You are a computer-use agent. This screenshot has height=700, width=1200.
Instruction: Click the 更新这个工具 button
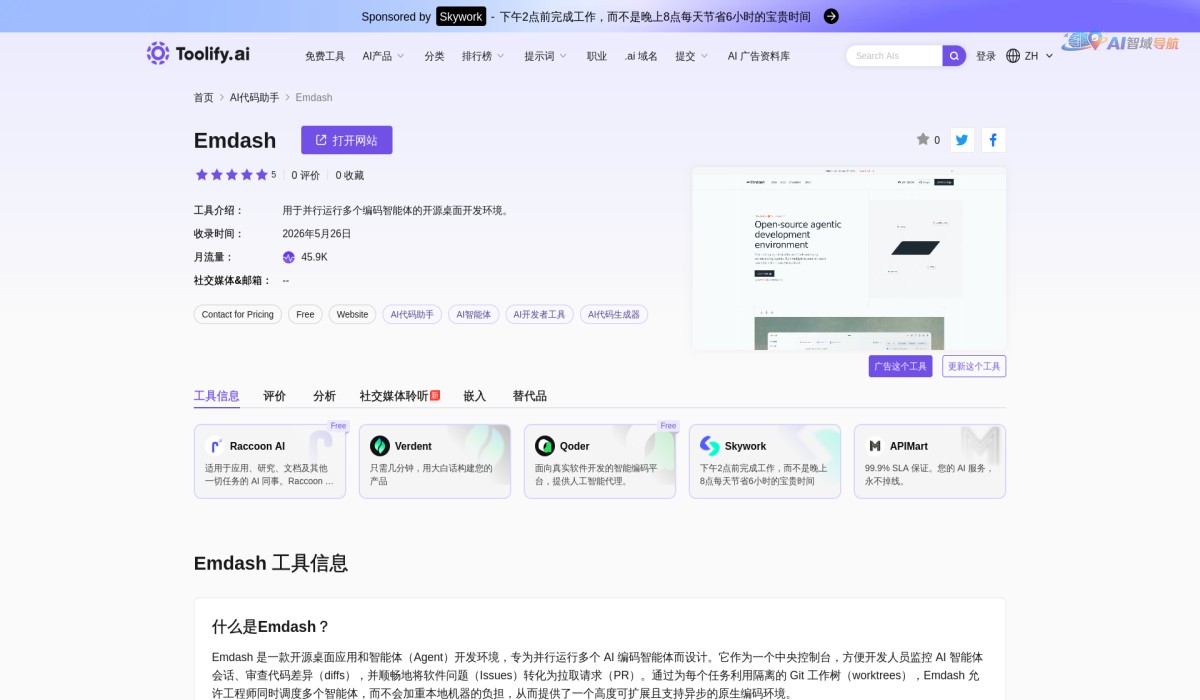click(974, 366)
